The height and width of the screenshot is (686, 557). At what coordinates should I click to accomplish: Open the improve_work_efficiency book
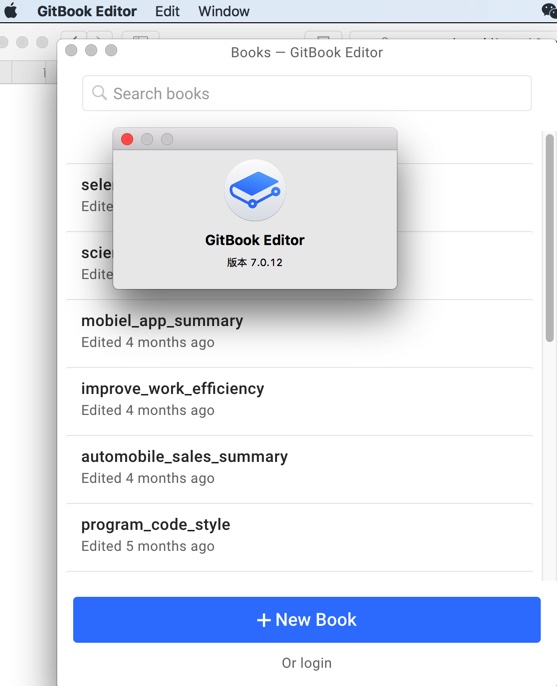coord(299,401)
